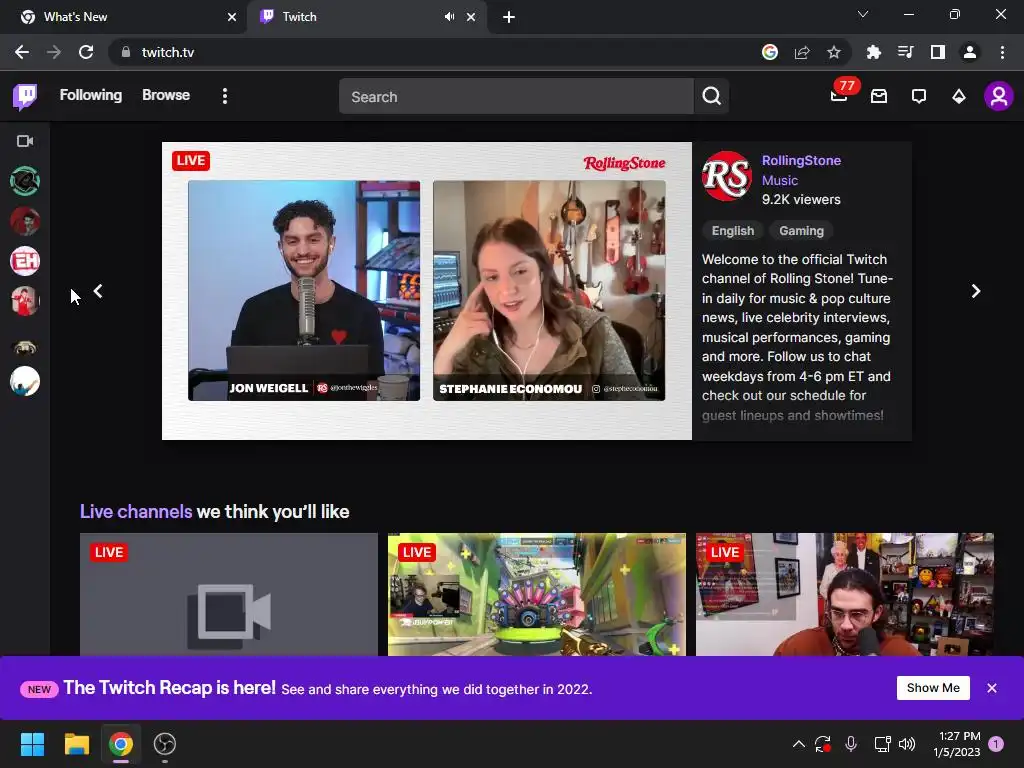Image resolution: width=1024 pixels, height=768 pixels.
Task: Reload the twitch.tv page
Action: click(x=86, y=52)
